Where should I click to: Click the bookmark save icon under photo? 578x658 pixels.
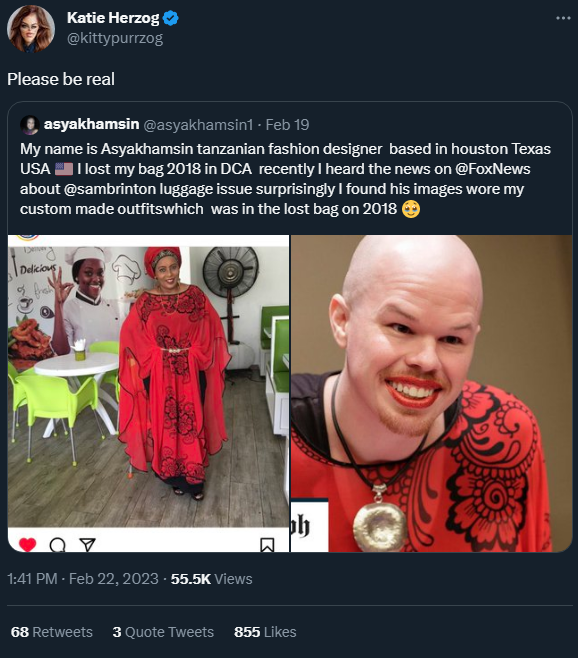(x=267, y=545)
